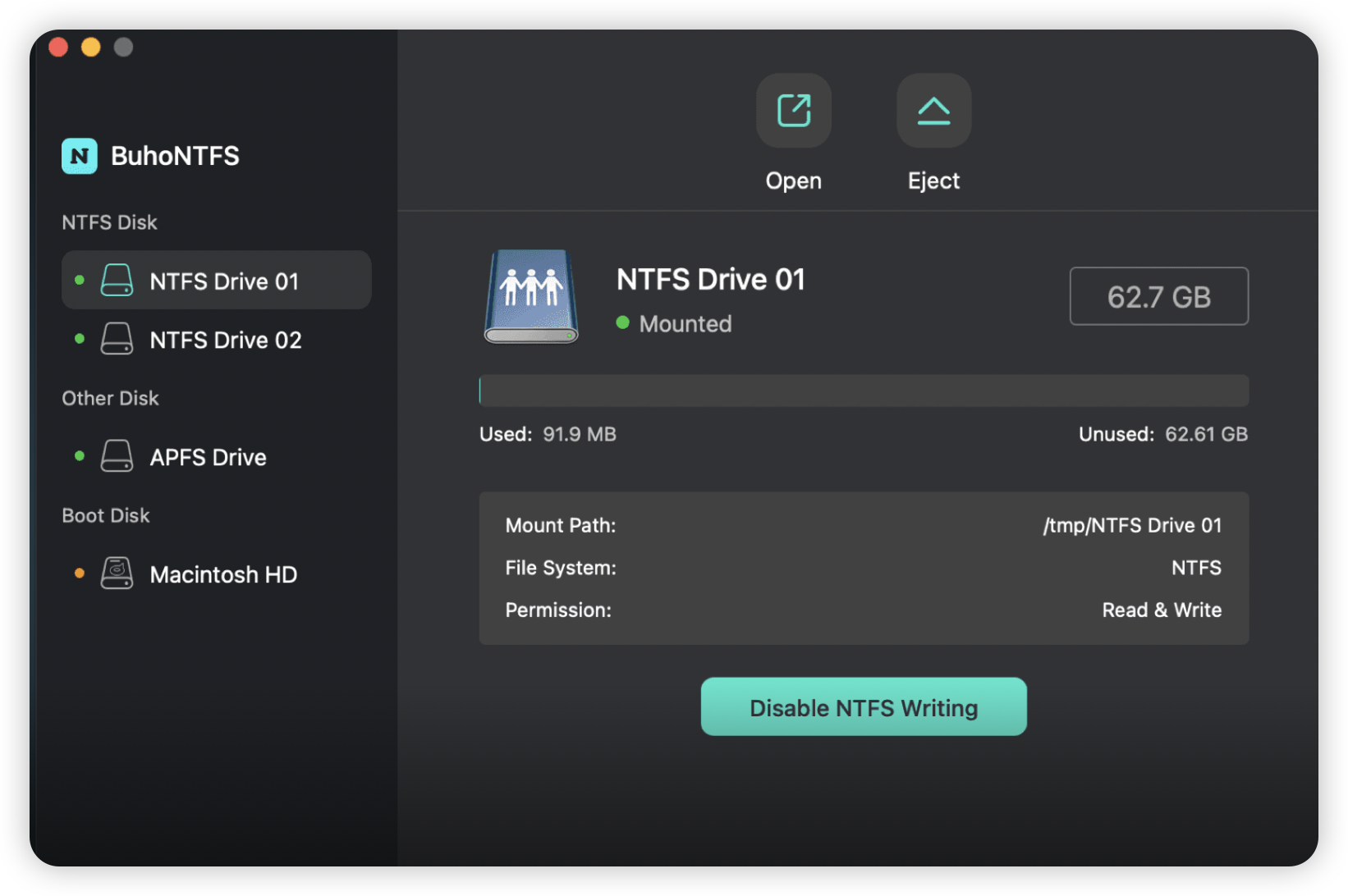Click the Read & Write permission value
The height and width of the screenshot is (896, 1348).
(1162, 610)
